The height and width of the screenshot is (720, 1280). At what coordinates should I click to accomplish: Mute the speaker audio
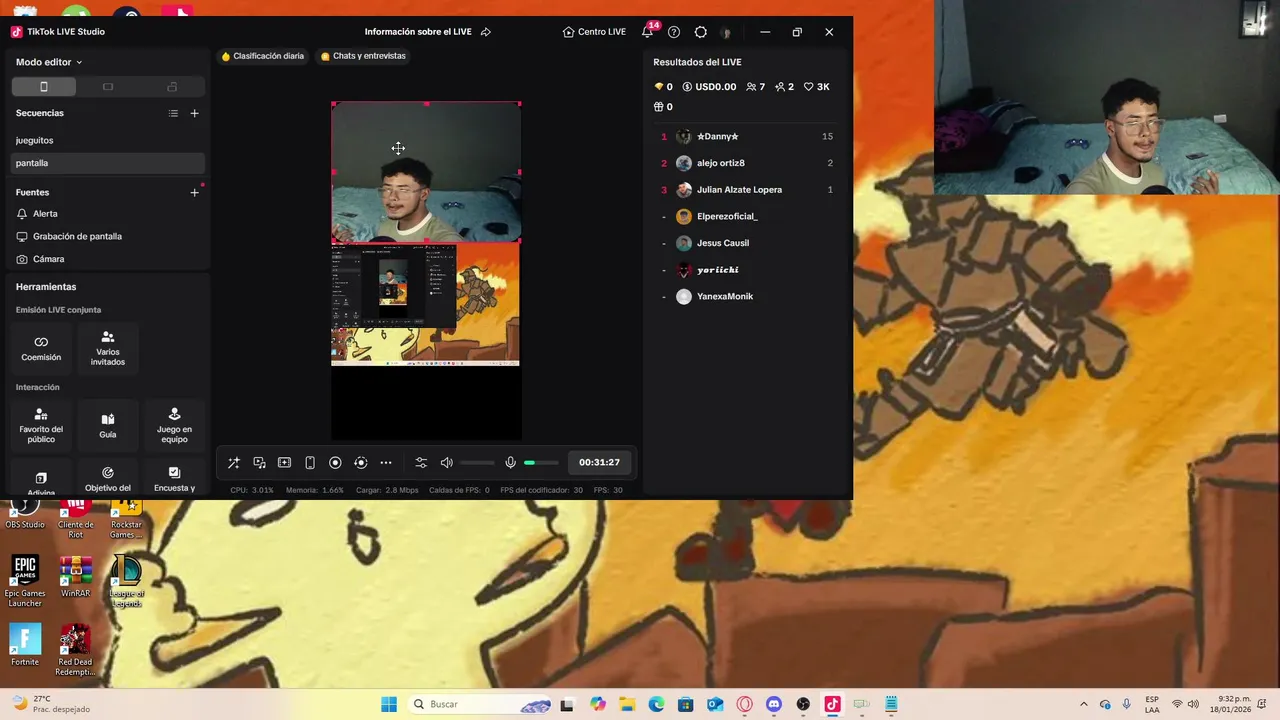pos(447,462)
